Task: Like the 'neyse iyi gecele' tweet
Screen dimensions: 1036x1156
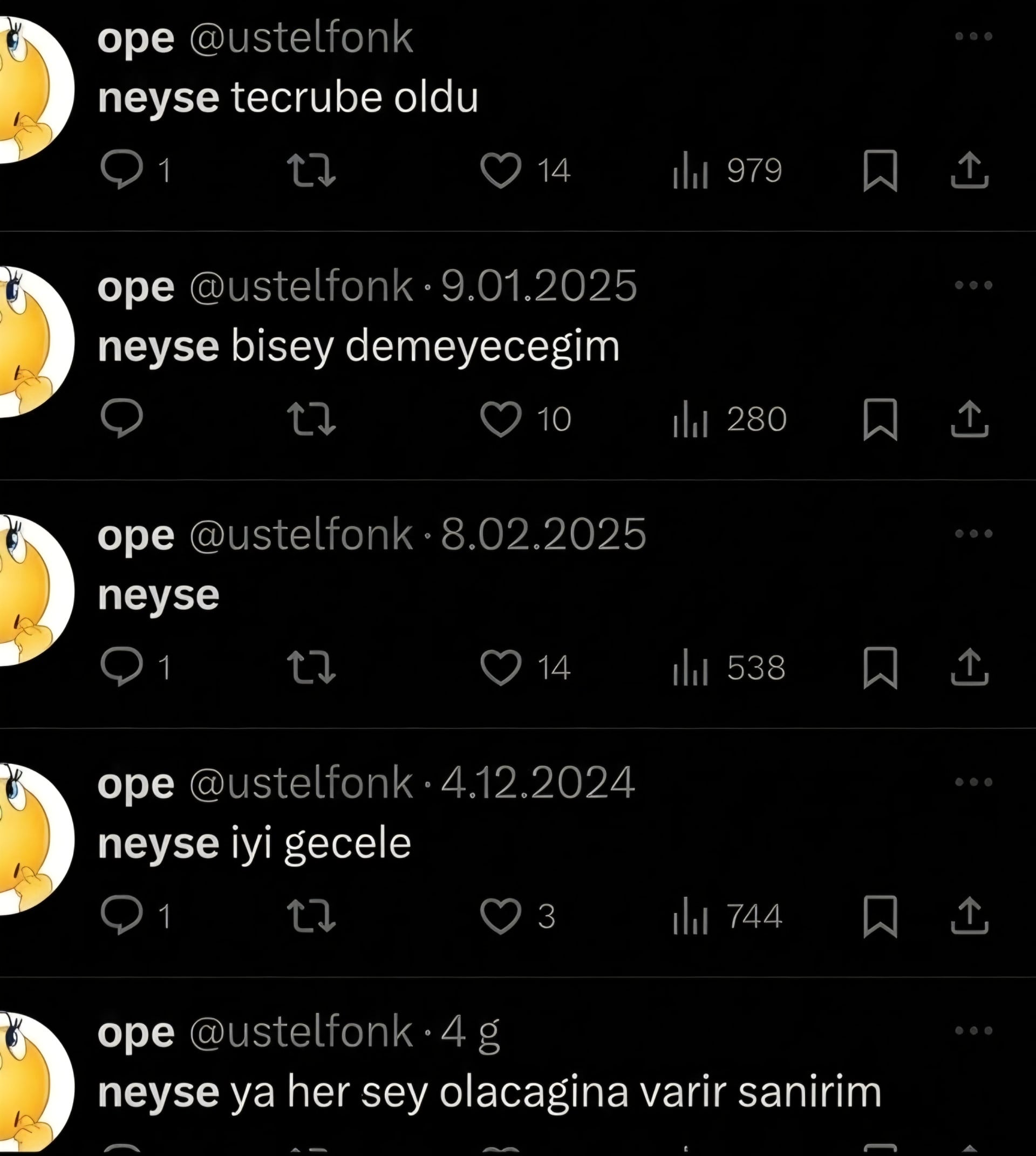Action: point(501,916)
